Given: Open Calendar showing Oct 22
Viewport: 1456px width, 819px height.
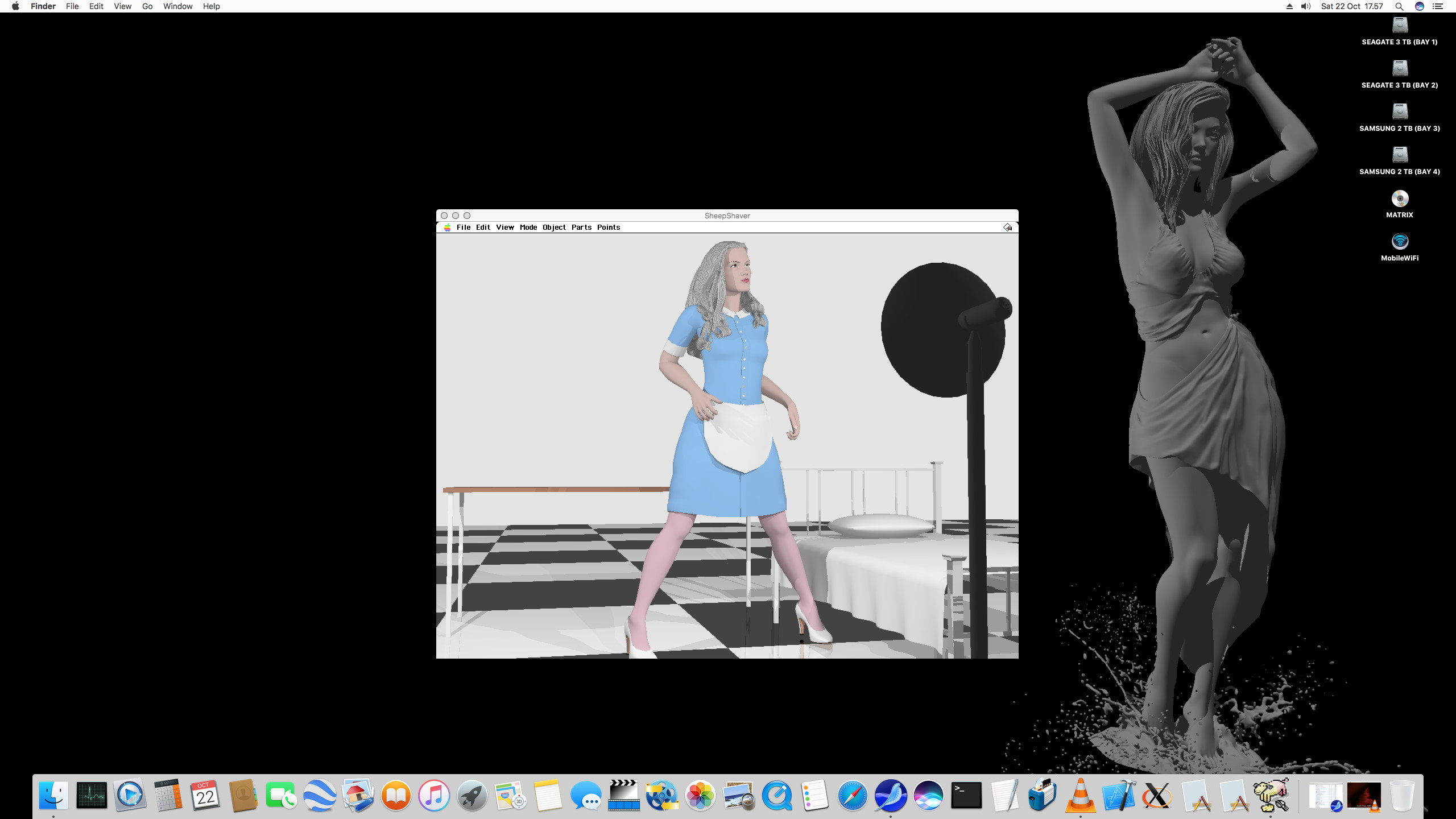Looking at the screenshot, I should [205, 795].
